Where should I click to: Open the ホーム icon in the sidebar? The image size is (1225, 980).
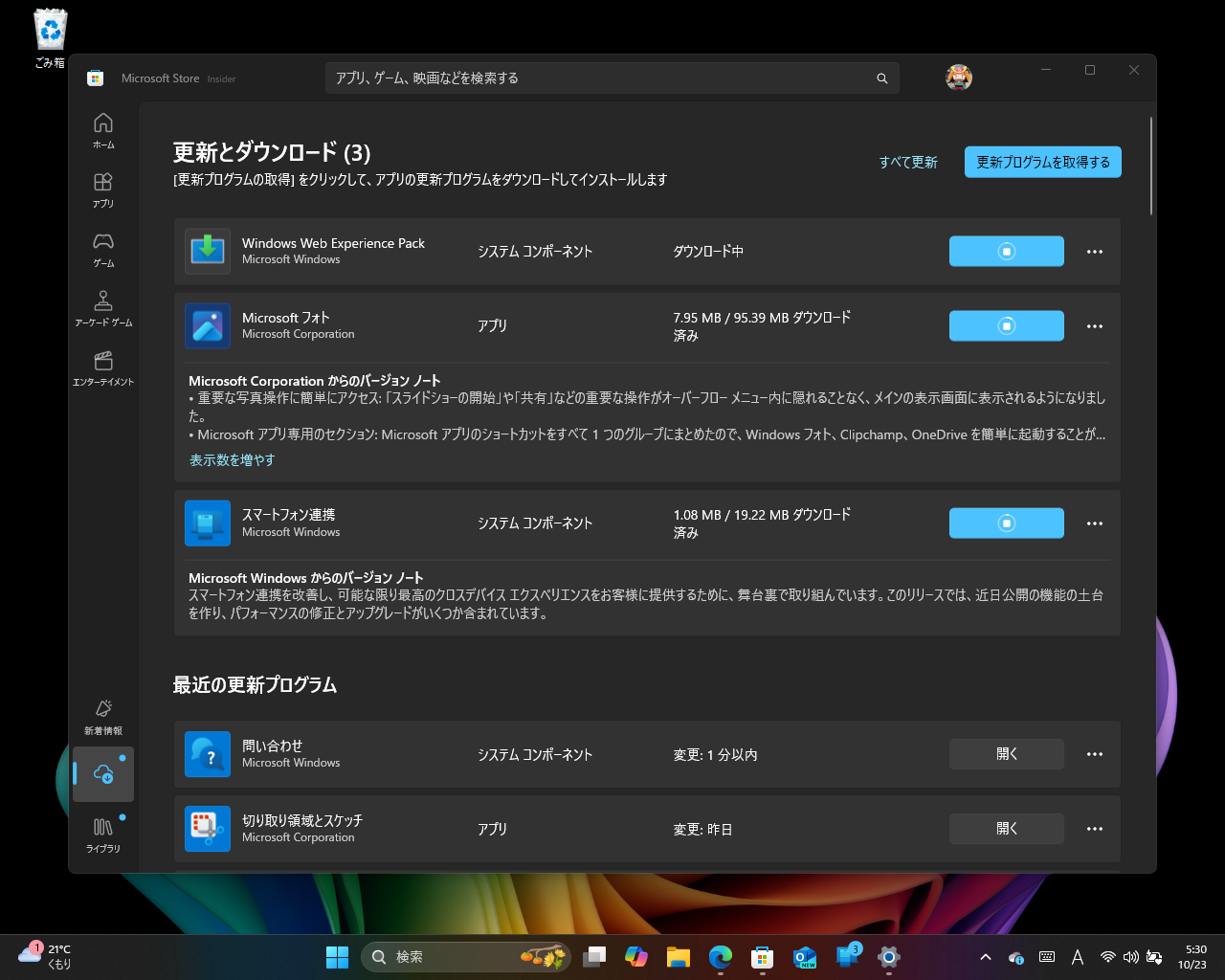pyautogui.click(x=102, y=124)
